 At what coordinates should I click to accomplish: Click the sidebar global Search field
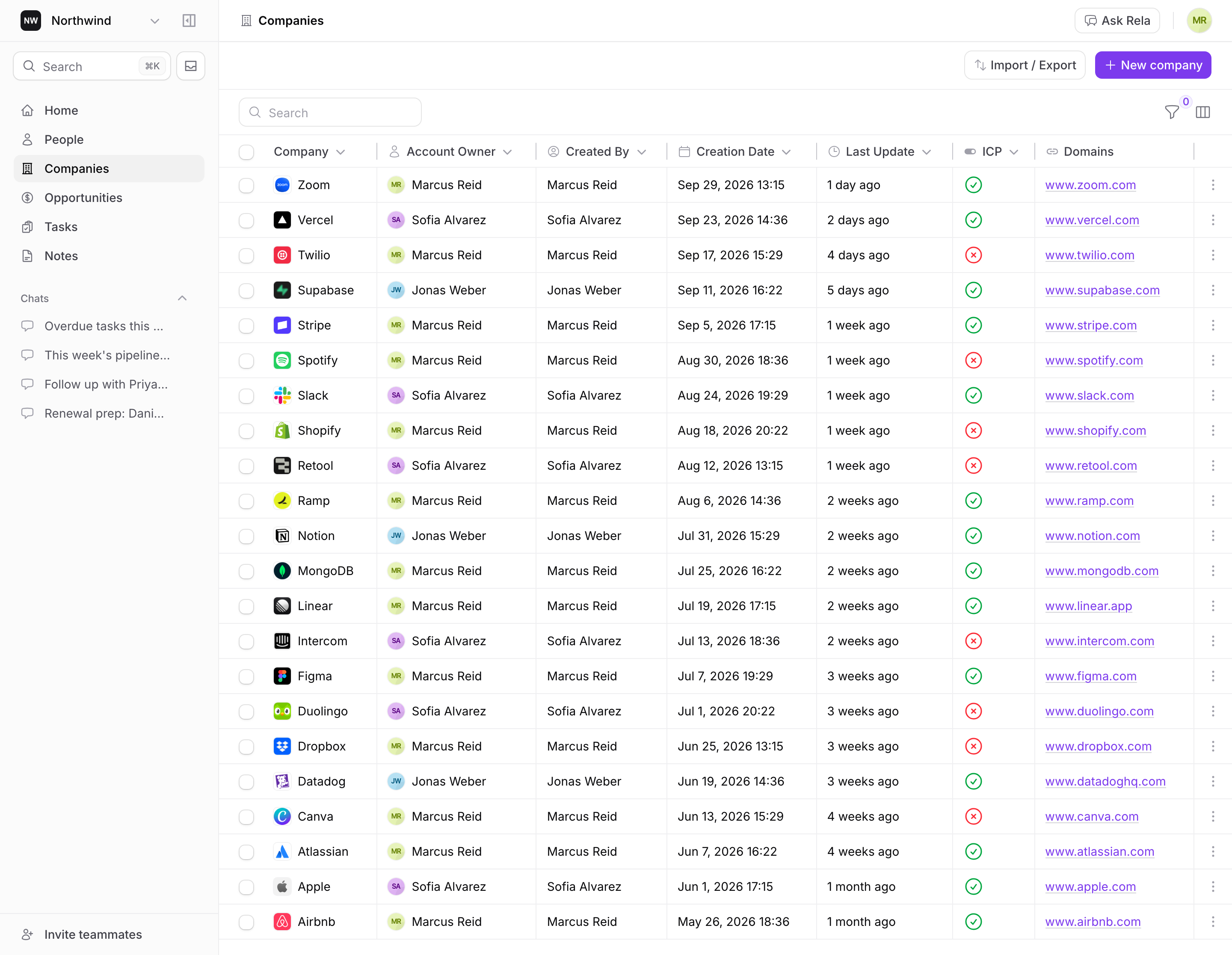click(x=92, y=66)
